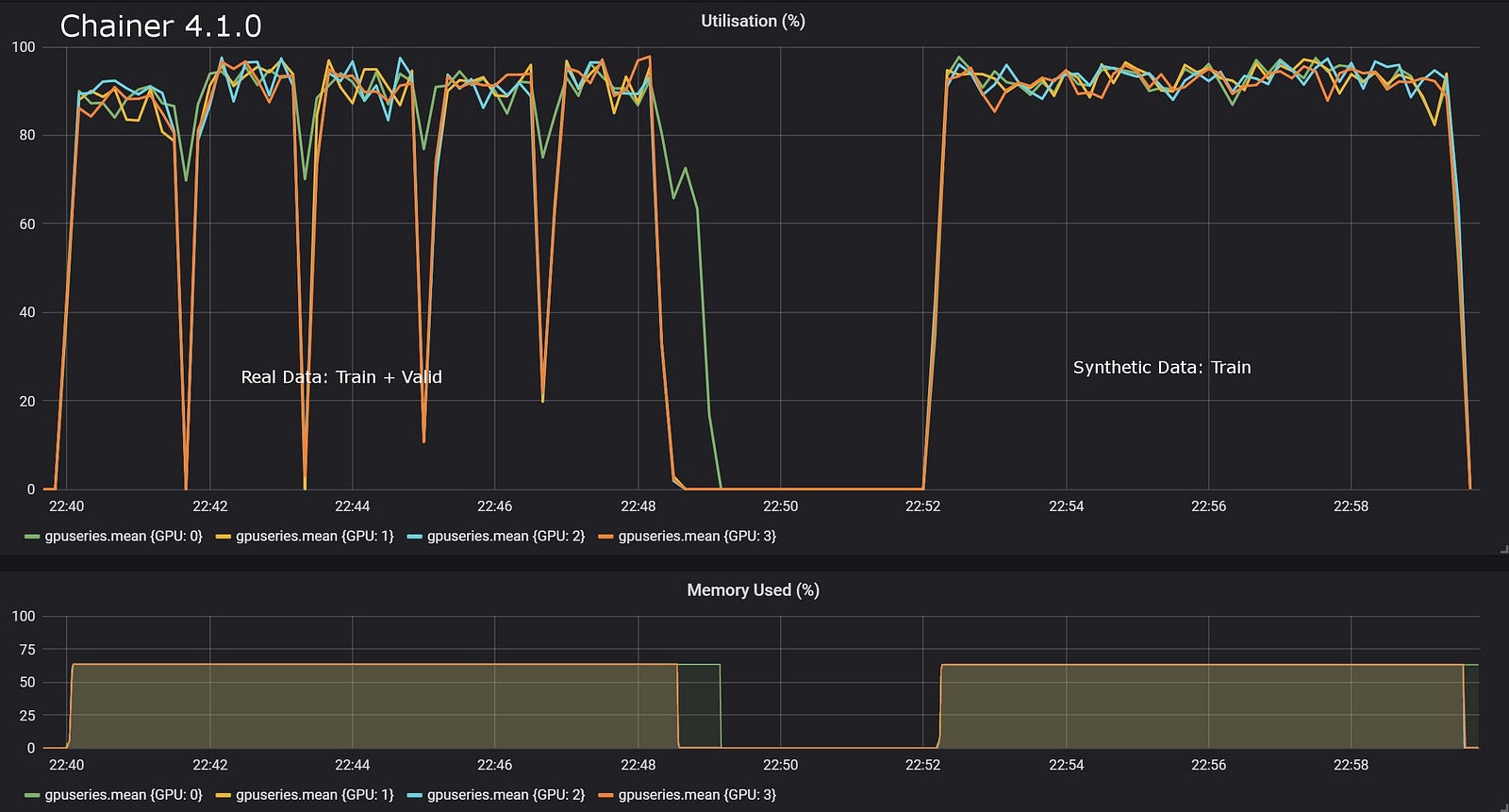
Task: Click the 22:44 time label under Utilisation chart
Action: pos(352,506)
